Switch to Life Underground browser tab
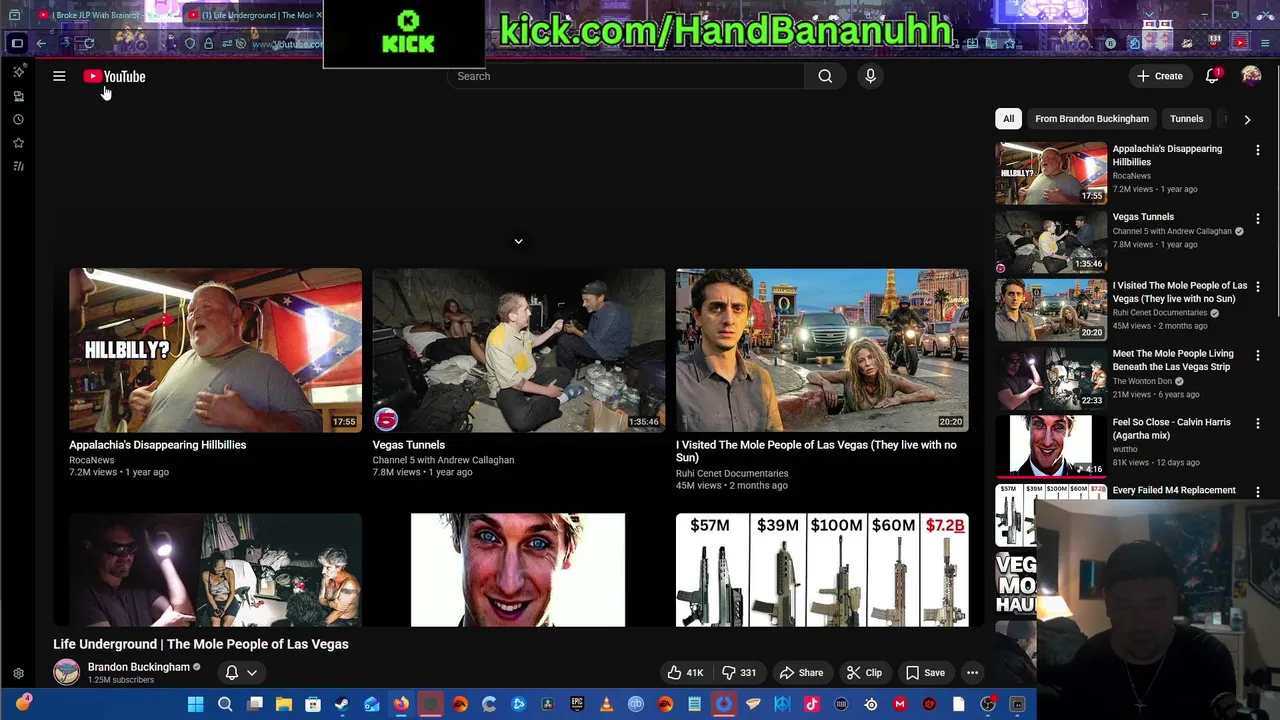 pos(255,15)
